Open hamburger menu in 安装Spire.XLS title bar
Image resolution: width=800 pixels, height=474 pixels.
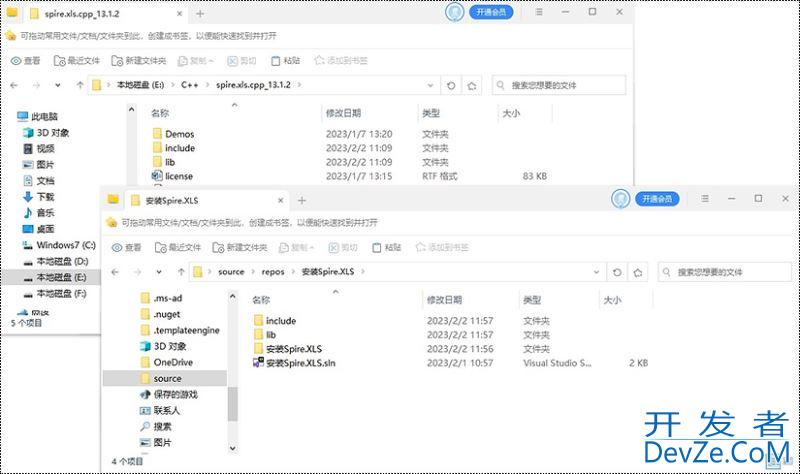(705, 198)
